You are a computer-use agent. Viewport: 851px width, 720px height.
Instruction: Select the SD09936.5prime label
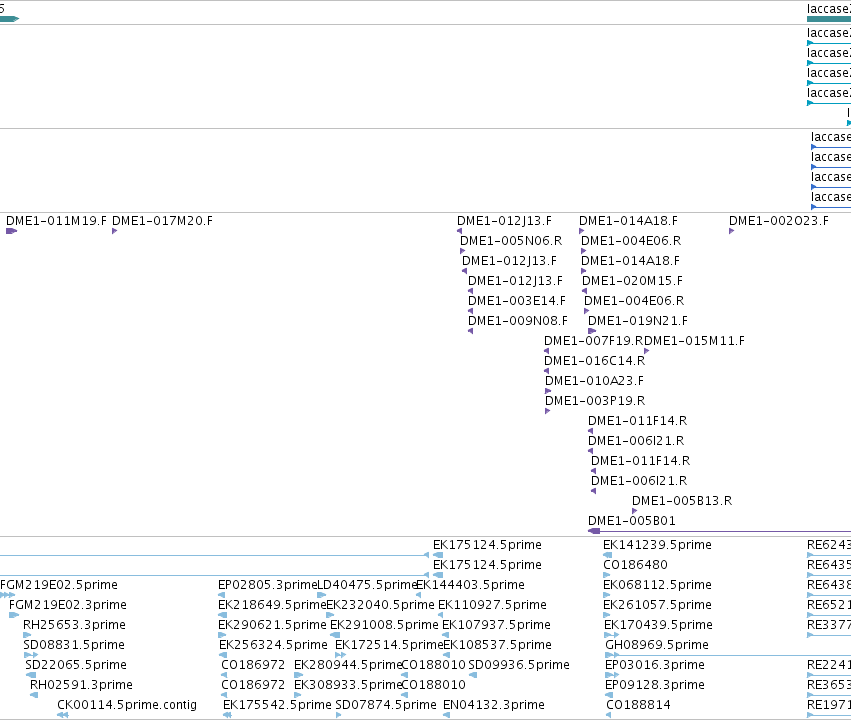pyautogui.click(x=519, y=665)
